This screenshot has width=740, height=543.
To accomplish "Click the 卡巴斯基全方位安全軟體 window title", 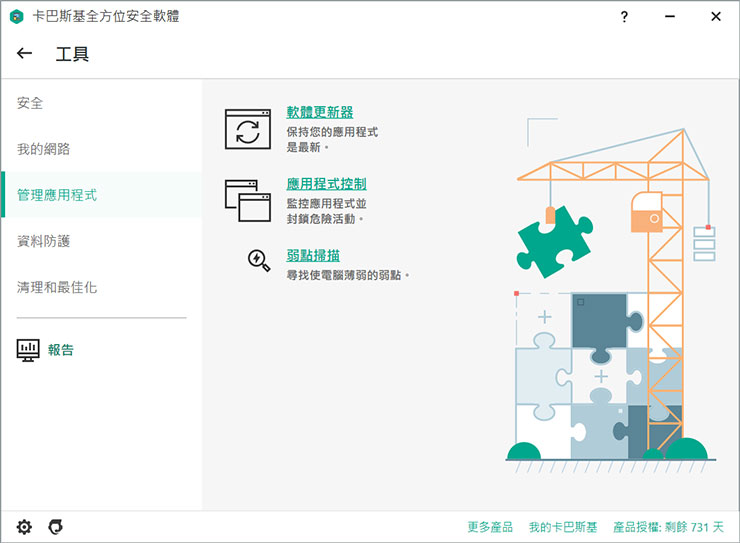I will 106,17.
